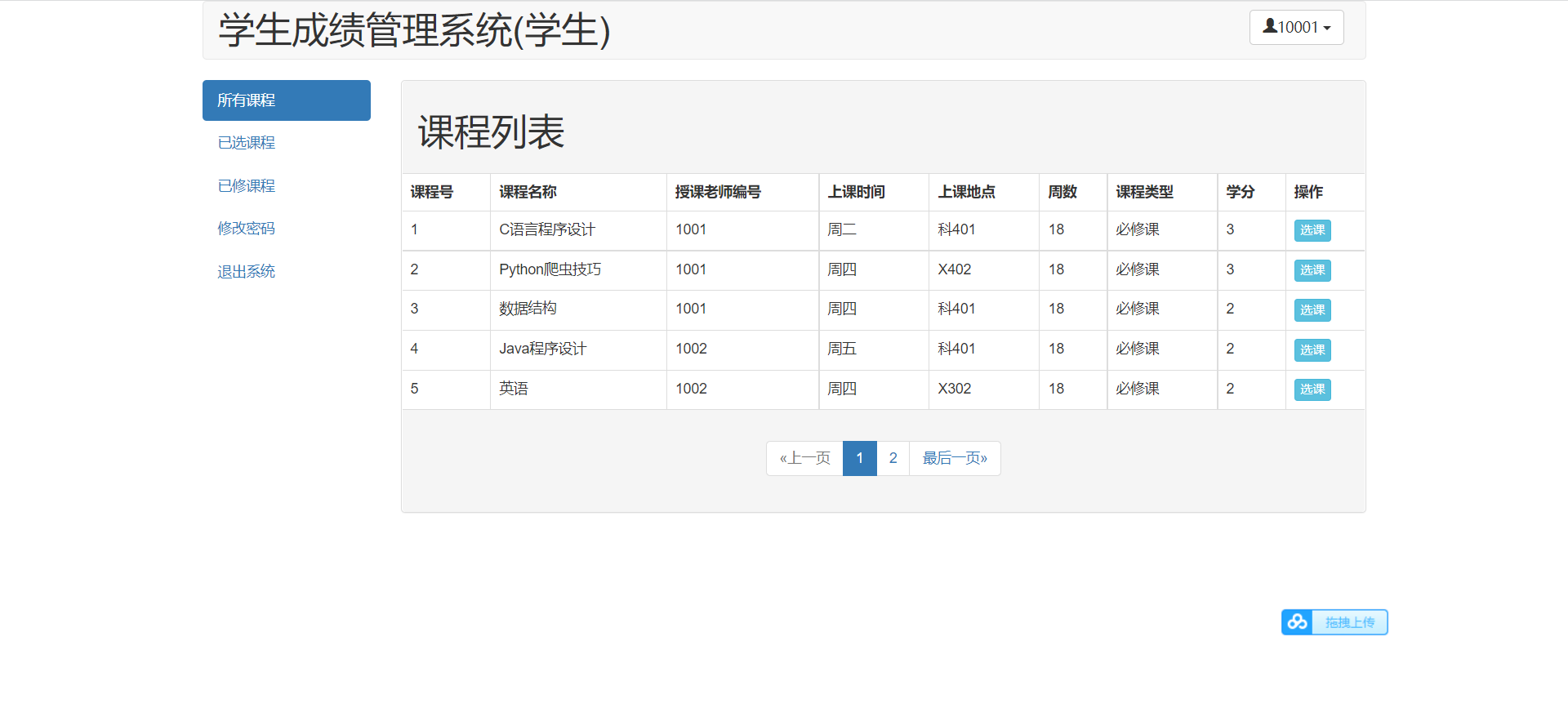Click teacher number 1002 in Java程序设计 row
1568x712 pixels.
(x=691, y=349)
